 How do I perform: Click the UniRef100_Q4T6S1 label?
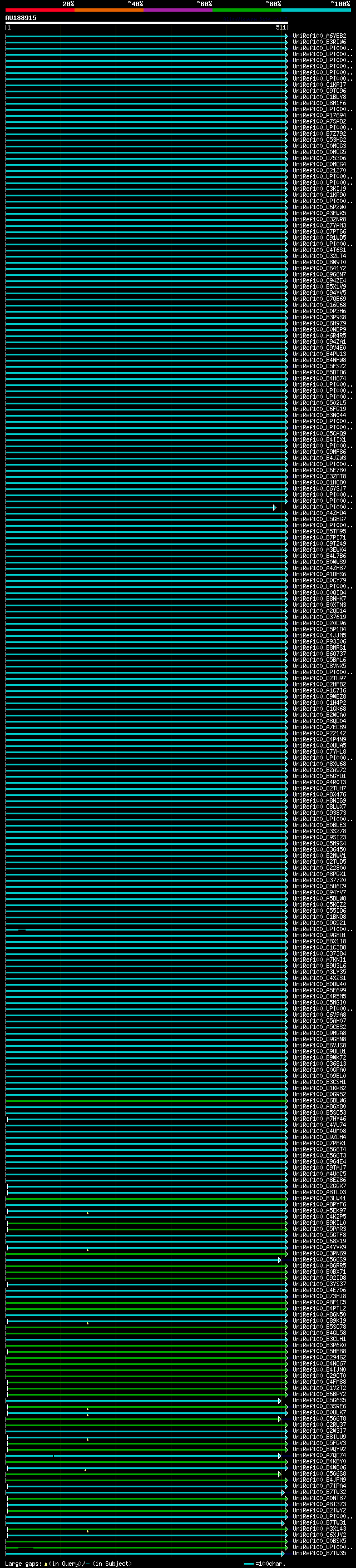319,250
